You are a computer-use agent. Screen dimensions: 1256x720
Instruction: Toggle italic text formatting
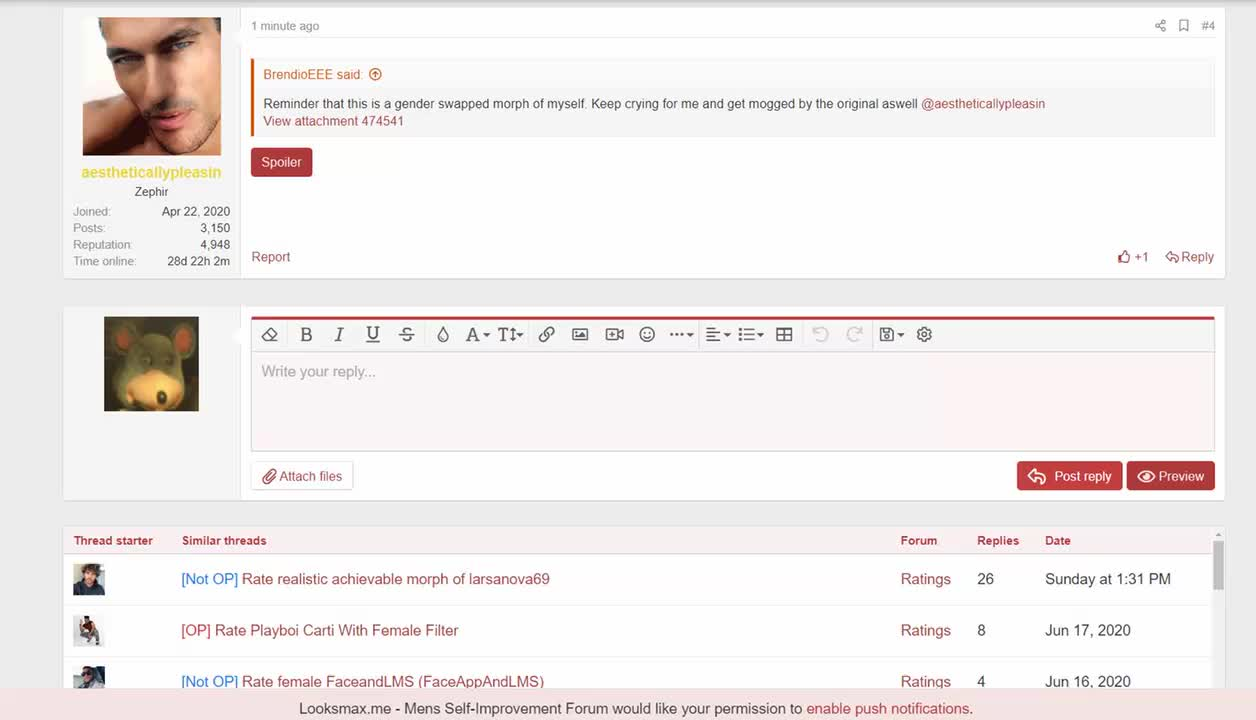[339, 335]
